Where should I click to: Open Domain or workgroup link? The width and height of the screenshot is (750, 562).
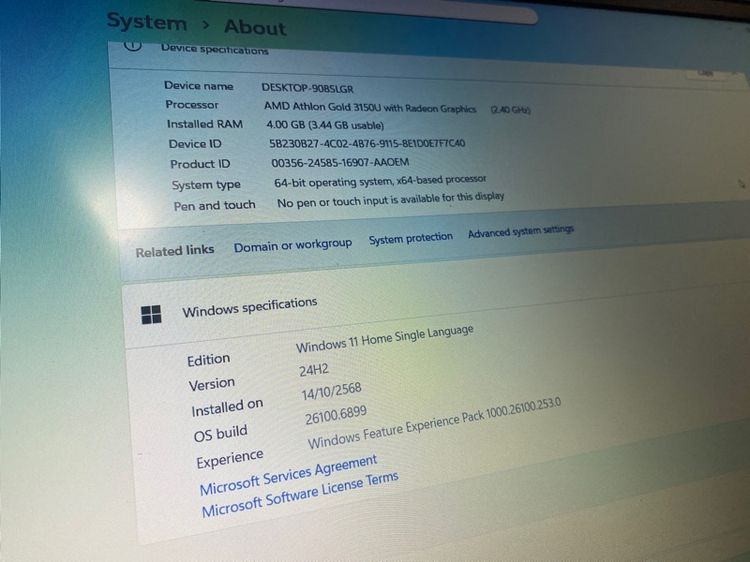(293, 245)
